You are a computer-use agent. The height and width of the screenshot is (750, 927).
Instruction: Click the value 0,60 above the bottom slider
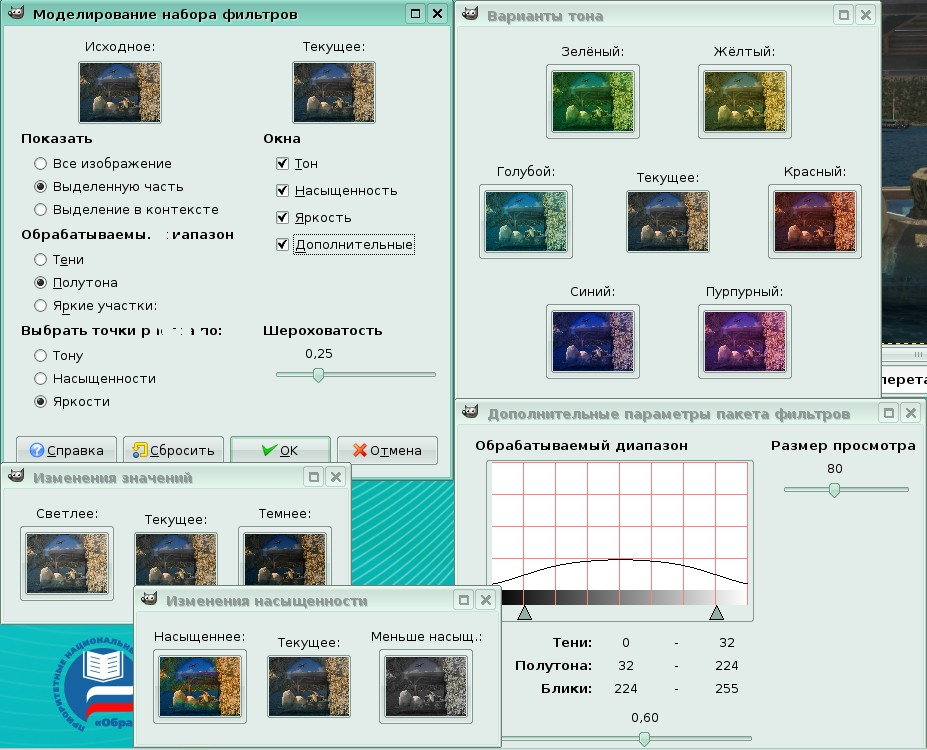644,717
